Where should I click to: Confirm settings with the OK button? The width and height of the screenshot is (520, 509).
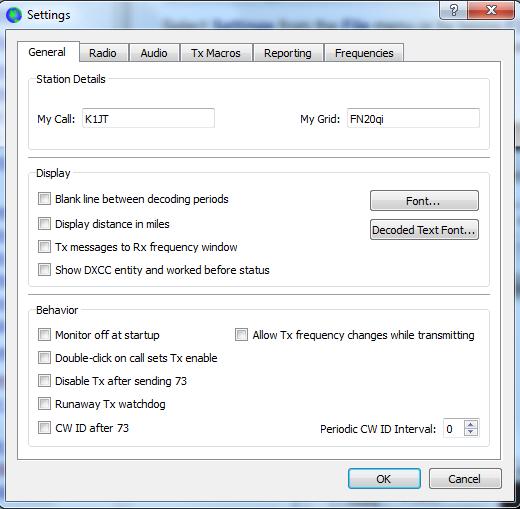coord(384,479)
